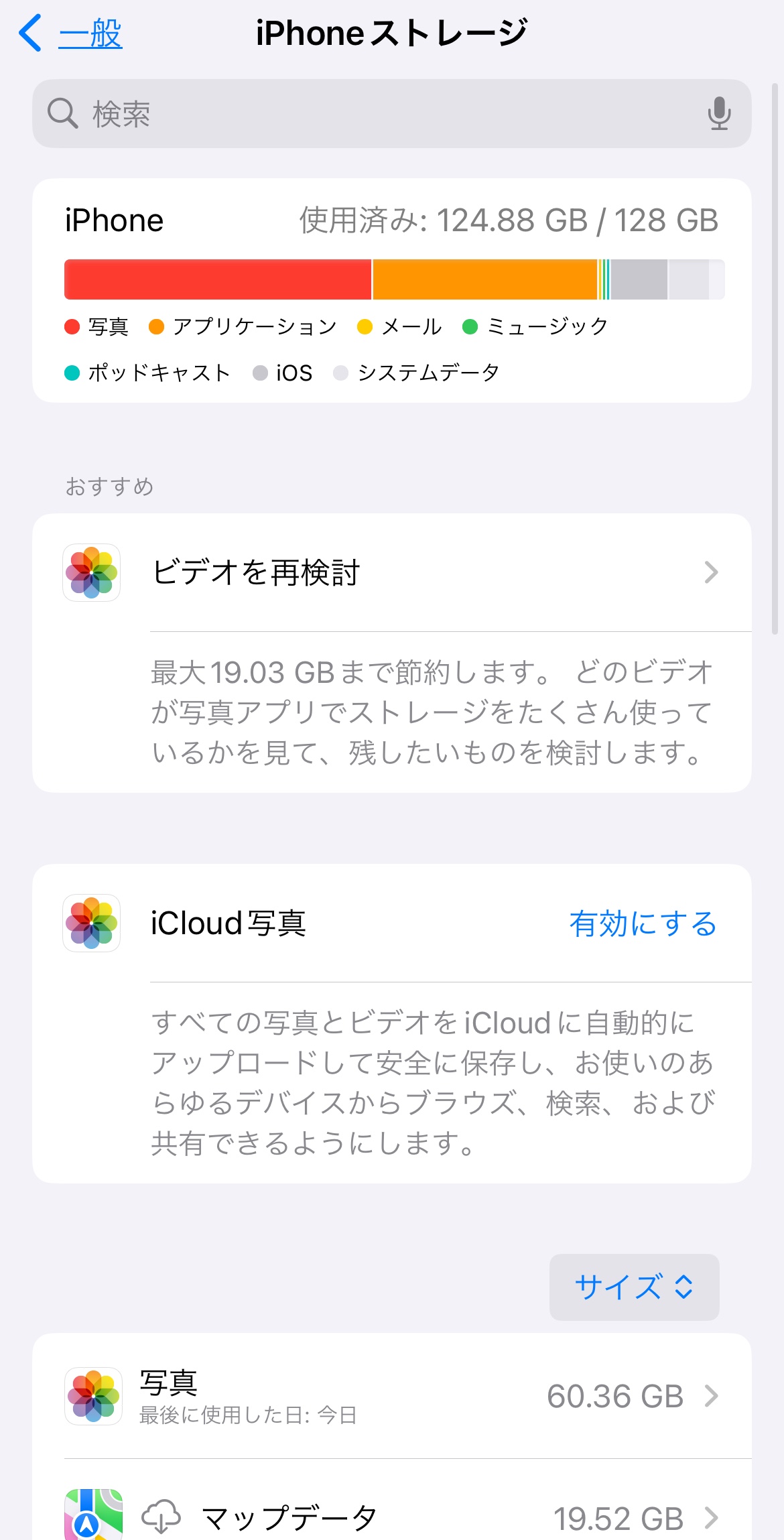Tap cloud download icon beside マップデータ
Screen dimensions: 784x1540
pos(161,1517)
